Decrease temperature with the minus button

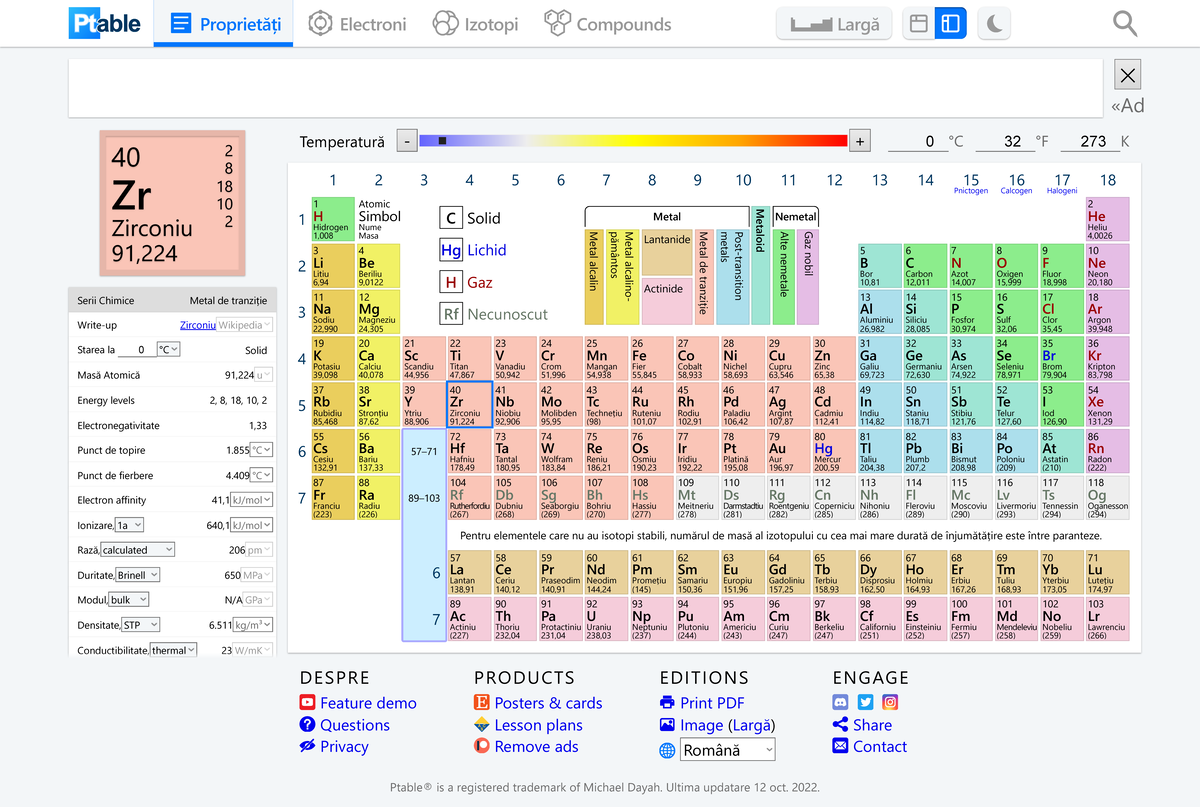pyautogui.click(x=406, y=141)
